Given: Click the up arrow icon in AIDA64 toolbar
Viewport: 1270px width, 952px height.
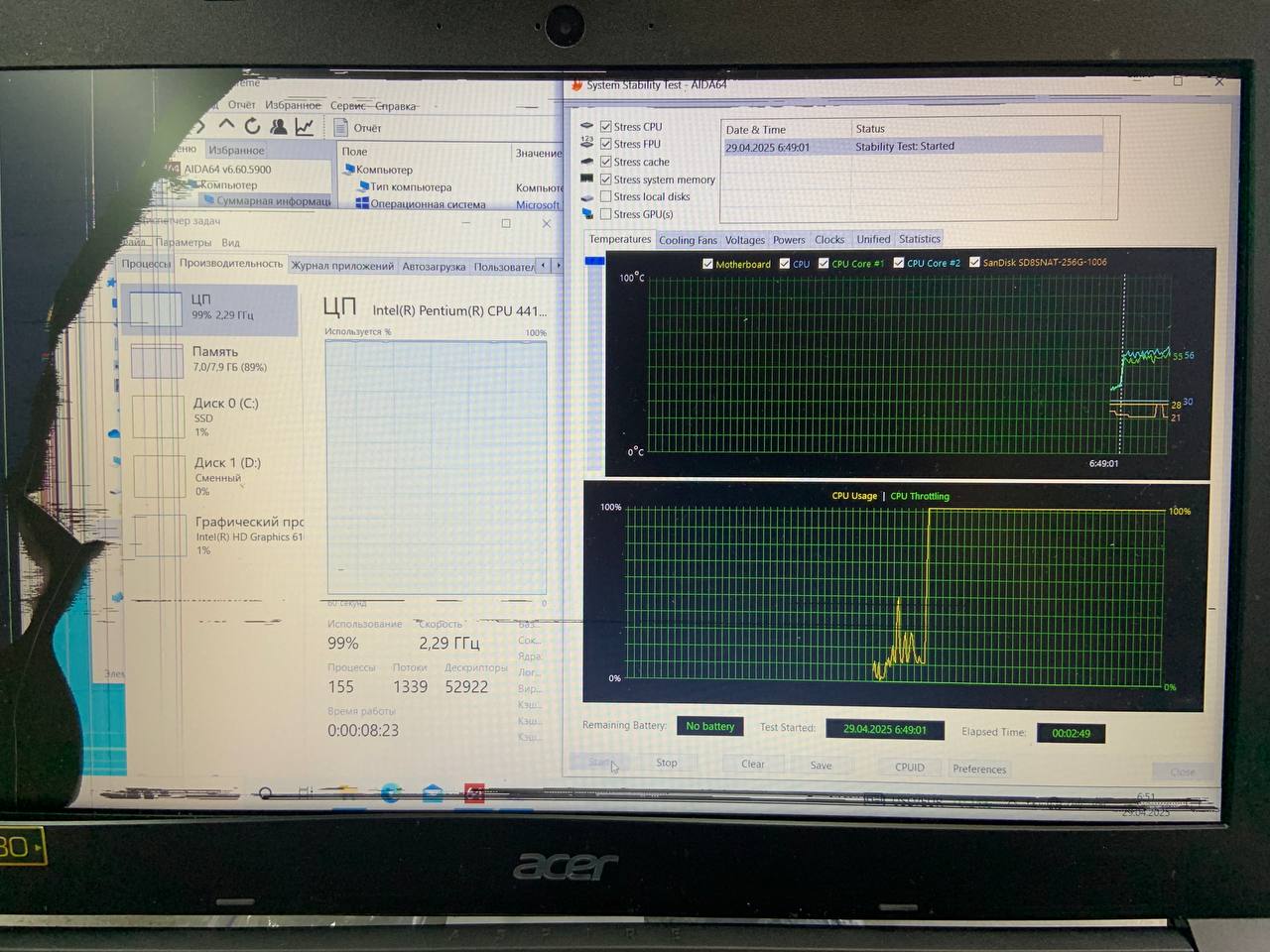Looking at the screenshot, I should (x=226, y=125).
